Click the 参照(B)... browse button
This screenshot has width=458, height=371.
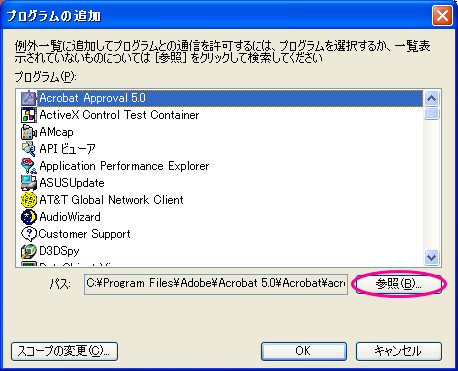click(399, 284)
